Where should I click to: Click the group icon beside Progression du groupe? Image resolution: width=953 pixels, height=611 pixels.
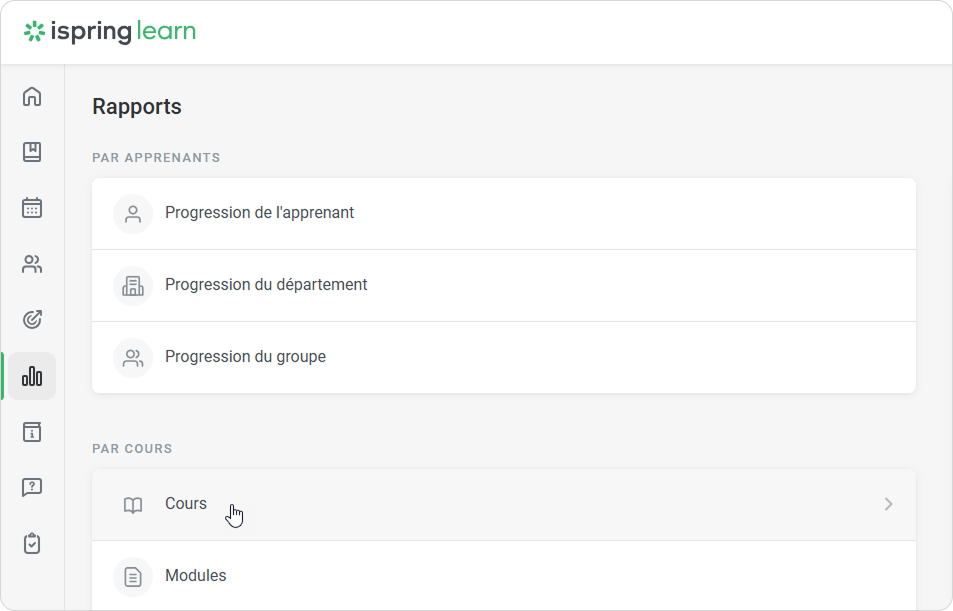click(133, 358)
